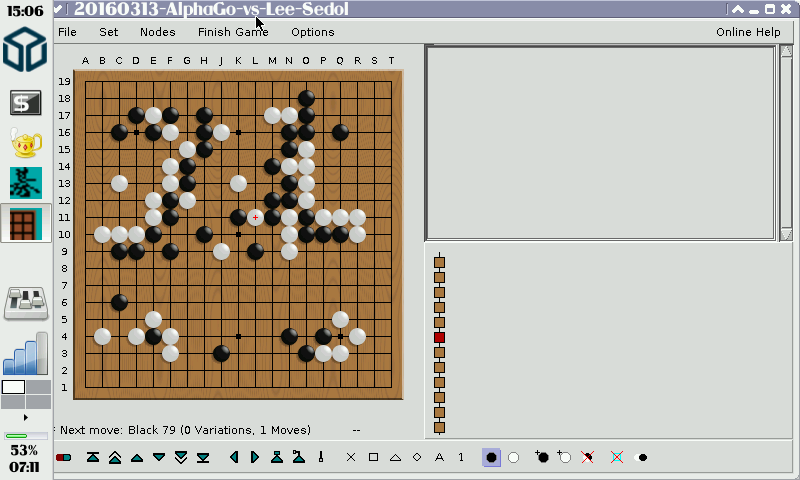Screen dimensions: 800x480
Task: Select the topmost node in the game tree
Action: [439, 262]
